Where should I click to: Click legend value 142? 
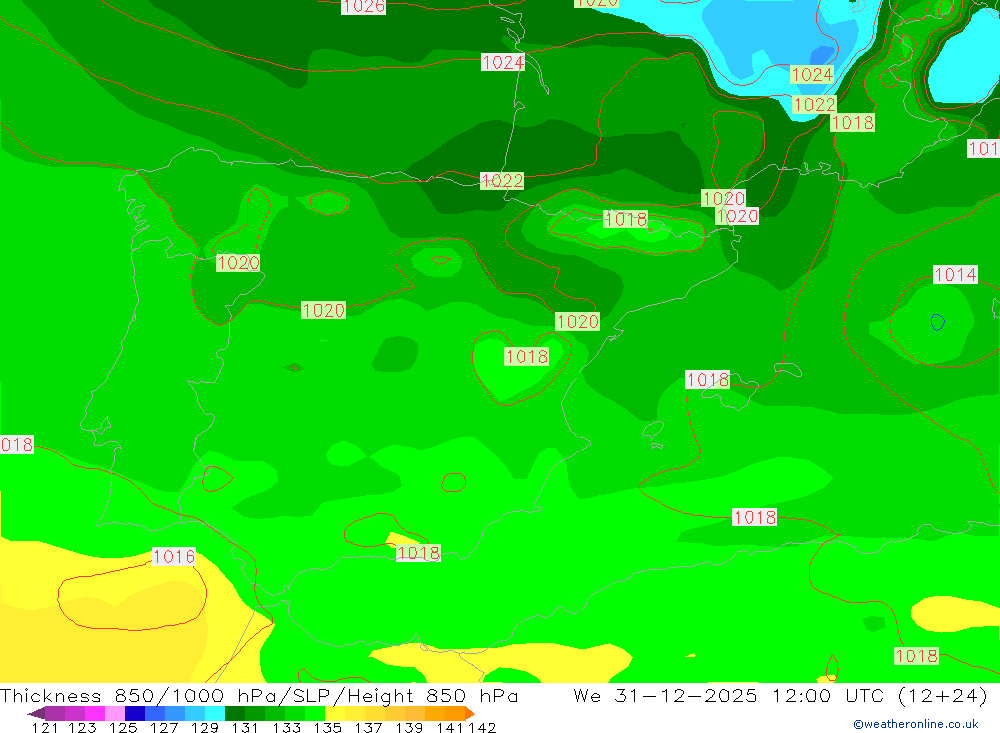(x=482, y=727)
